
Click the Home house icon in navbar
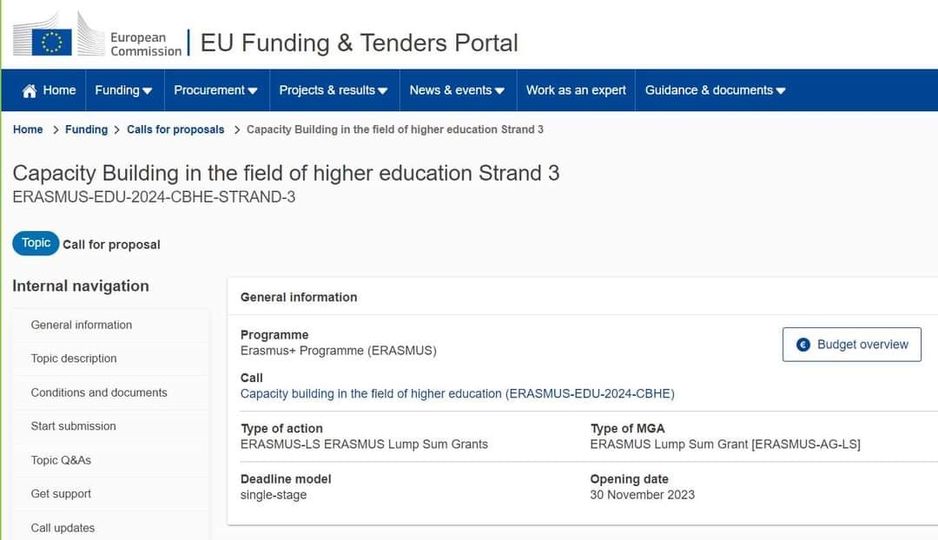[x=29, y=91]
